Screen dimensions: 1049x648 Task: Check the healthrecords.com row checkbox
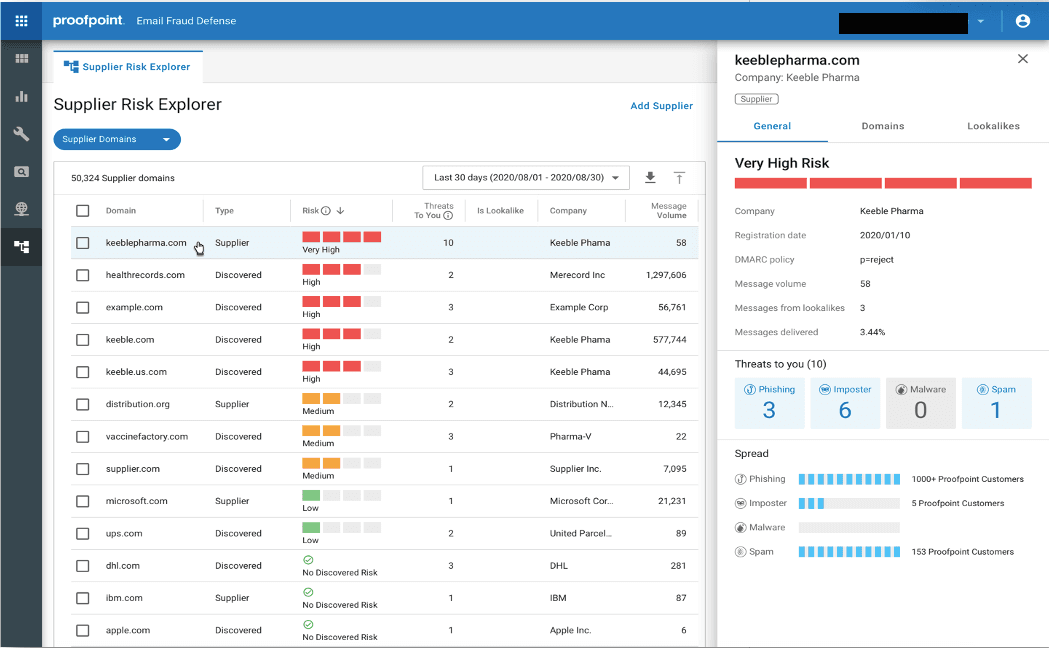(x=82, y=275)
